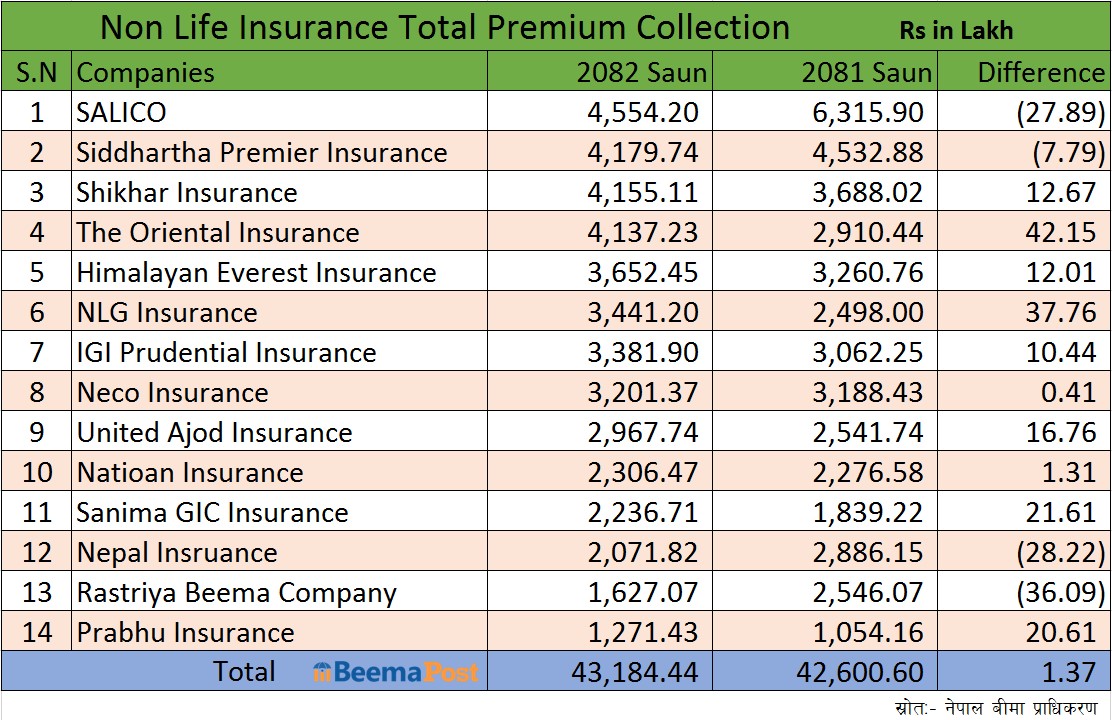Viewport: 1112px width, 720px height.
Task: Select Sanima GIC Insurance 2082 value
Action: tap(642, 512)
